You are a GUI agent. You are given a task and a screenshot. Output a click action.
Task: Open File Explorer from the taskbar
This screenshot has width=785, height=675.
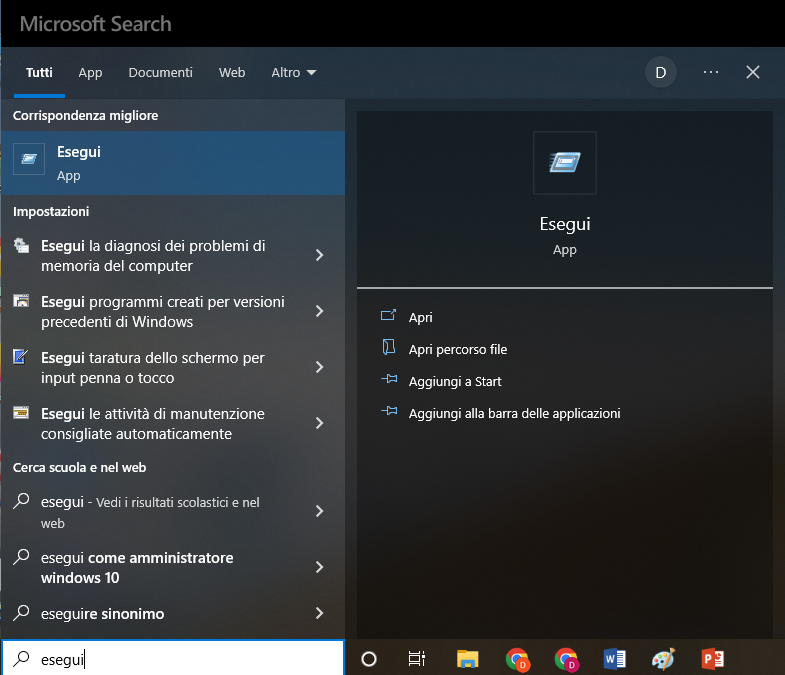468,659
